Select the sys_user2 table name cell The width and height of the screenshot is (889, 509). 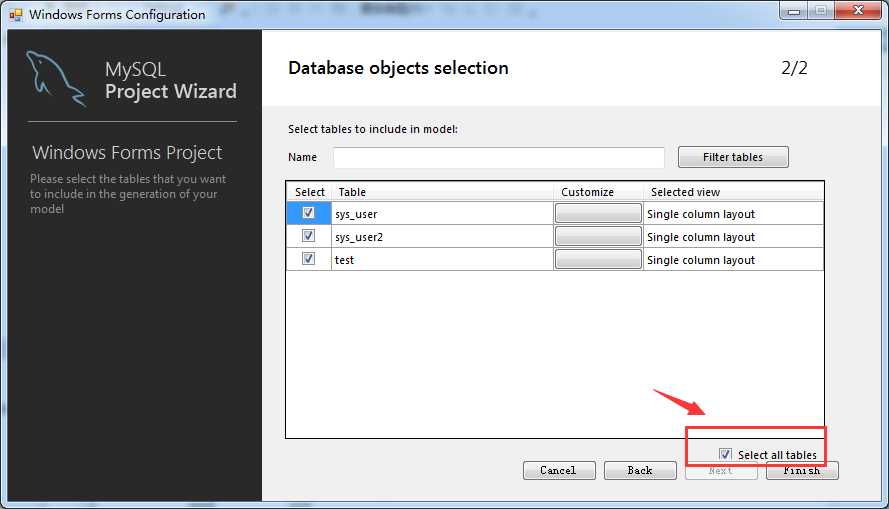(x=442, y=236)
